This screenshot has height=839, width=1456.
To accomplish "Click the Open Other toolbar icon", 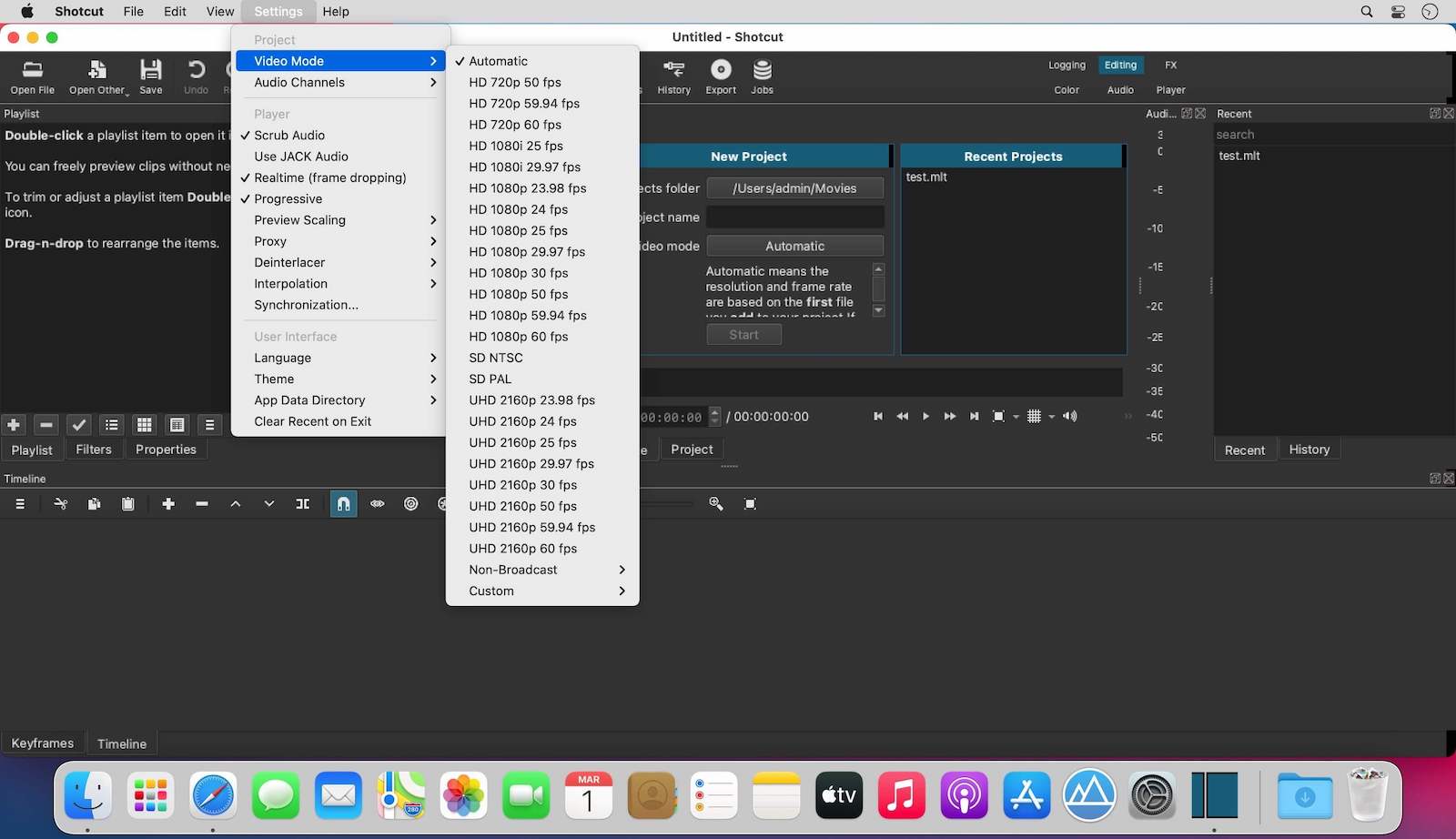I will [x=98, y=76].
